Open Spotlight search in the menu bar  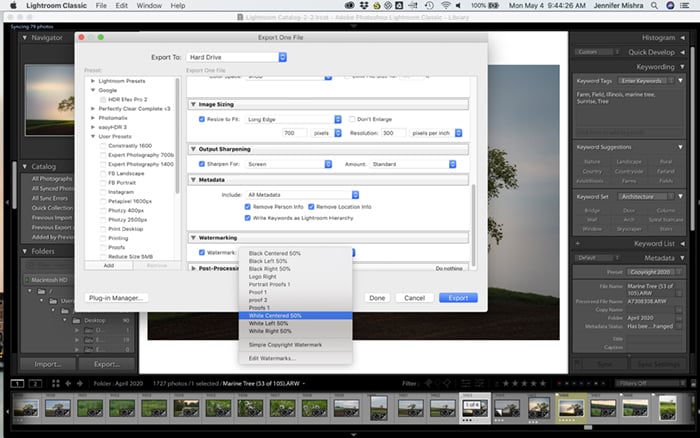point(654,5)
